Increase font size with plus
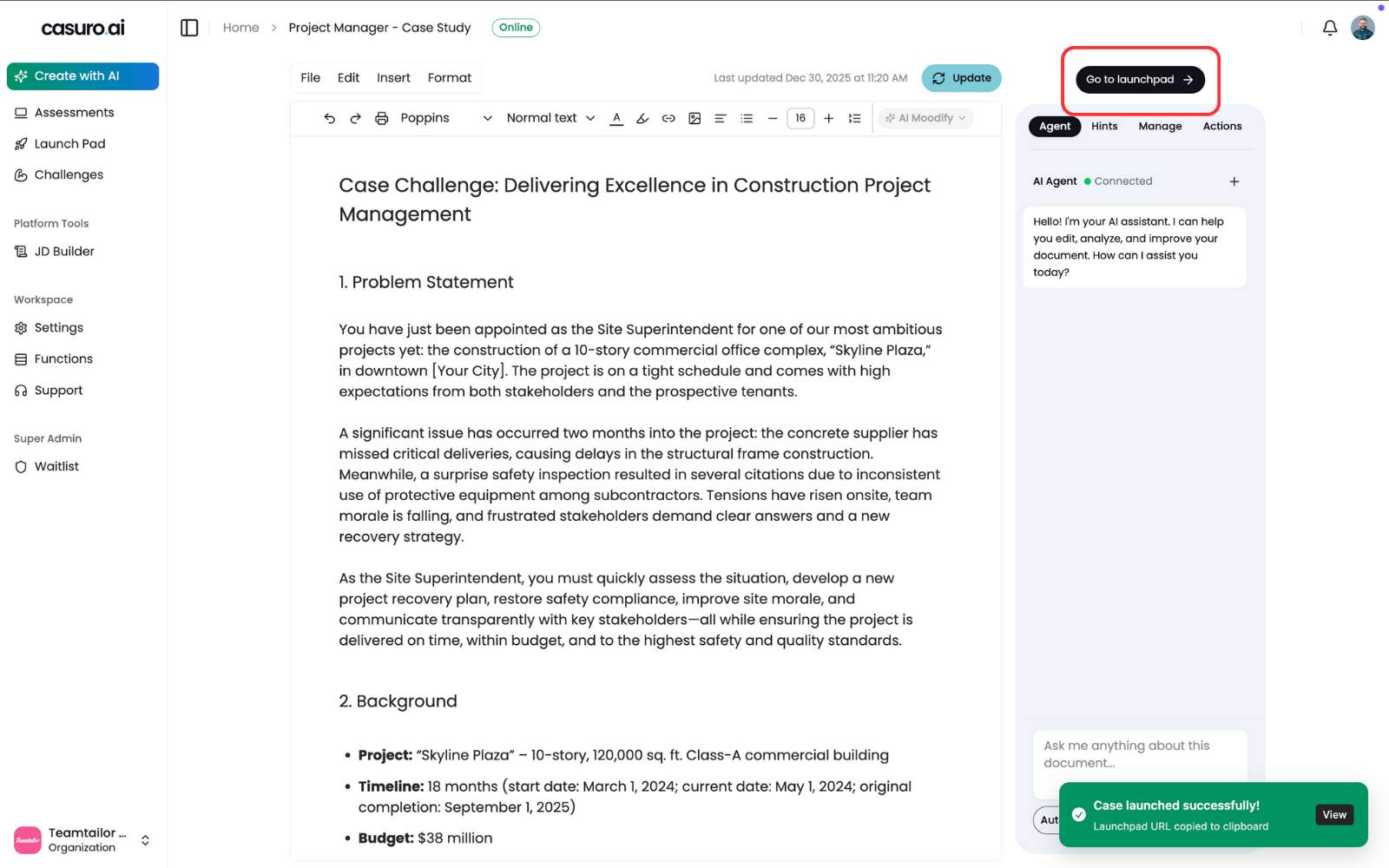The height and width of the screenshot is (868, 1389). pos(828,118)
